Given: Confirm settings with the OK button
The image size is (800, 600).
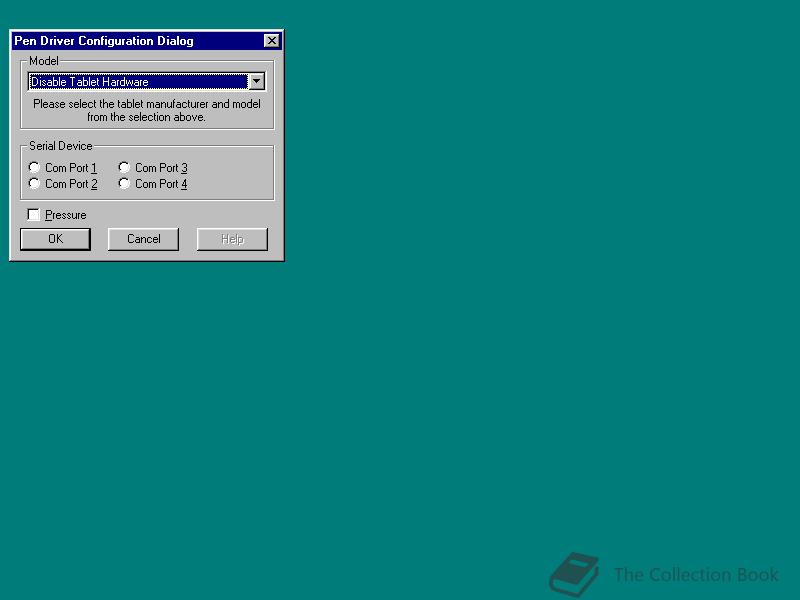Looking at the screenshot, I should pos(56,239).
